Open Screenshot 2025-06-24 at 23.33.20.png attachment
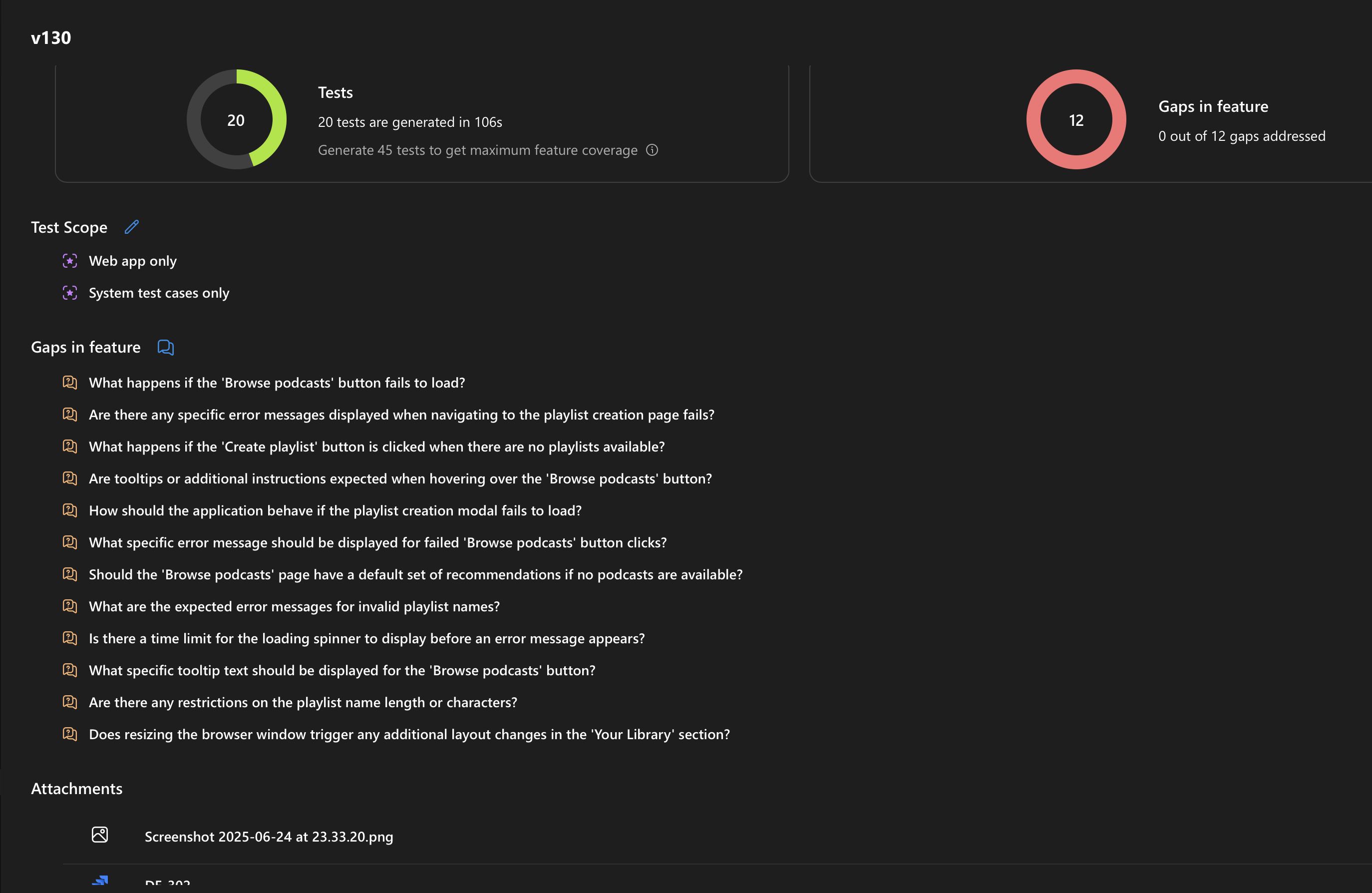This screenshot has height=893, width=1372. coord(269,837)
